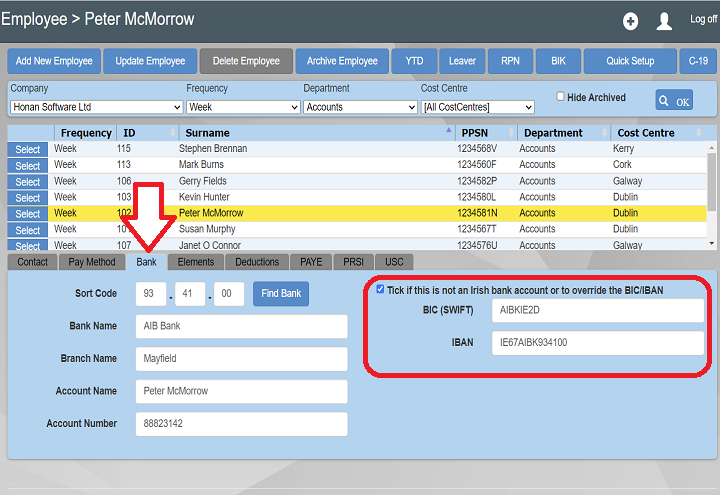Open the user profile icon
The image size is (720, 495).
click(664, 21)
